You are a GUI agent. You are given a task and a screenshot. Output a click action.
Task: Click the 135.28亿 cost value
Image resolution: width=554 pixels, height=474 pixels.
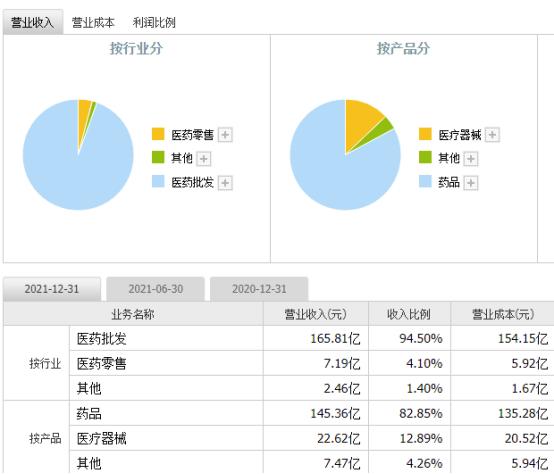tap(523, 414)
